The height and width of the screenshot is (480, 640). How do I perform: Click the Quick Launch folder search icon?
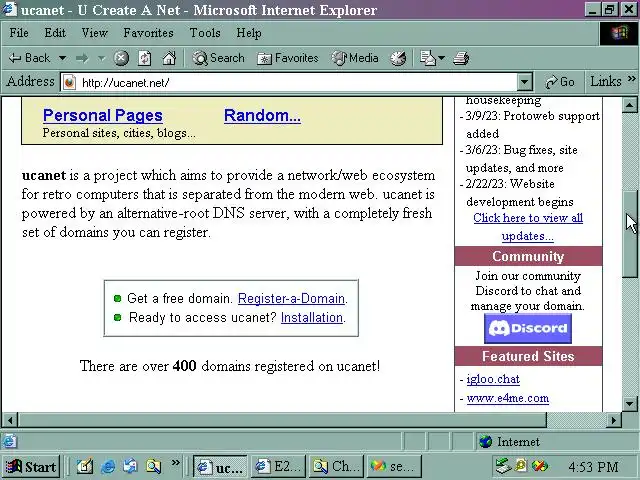tap(153, 467)
